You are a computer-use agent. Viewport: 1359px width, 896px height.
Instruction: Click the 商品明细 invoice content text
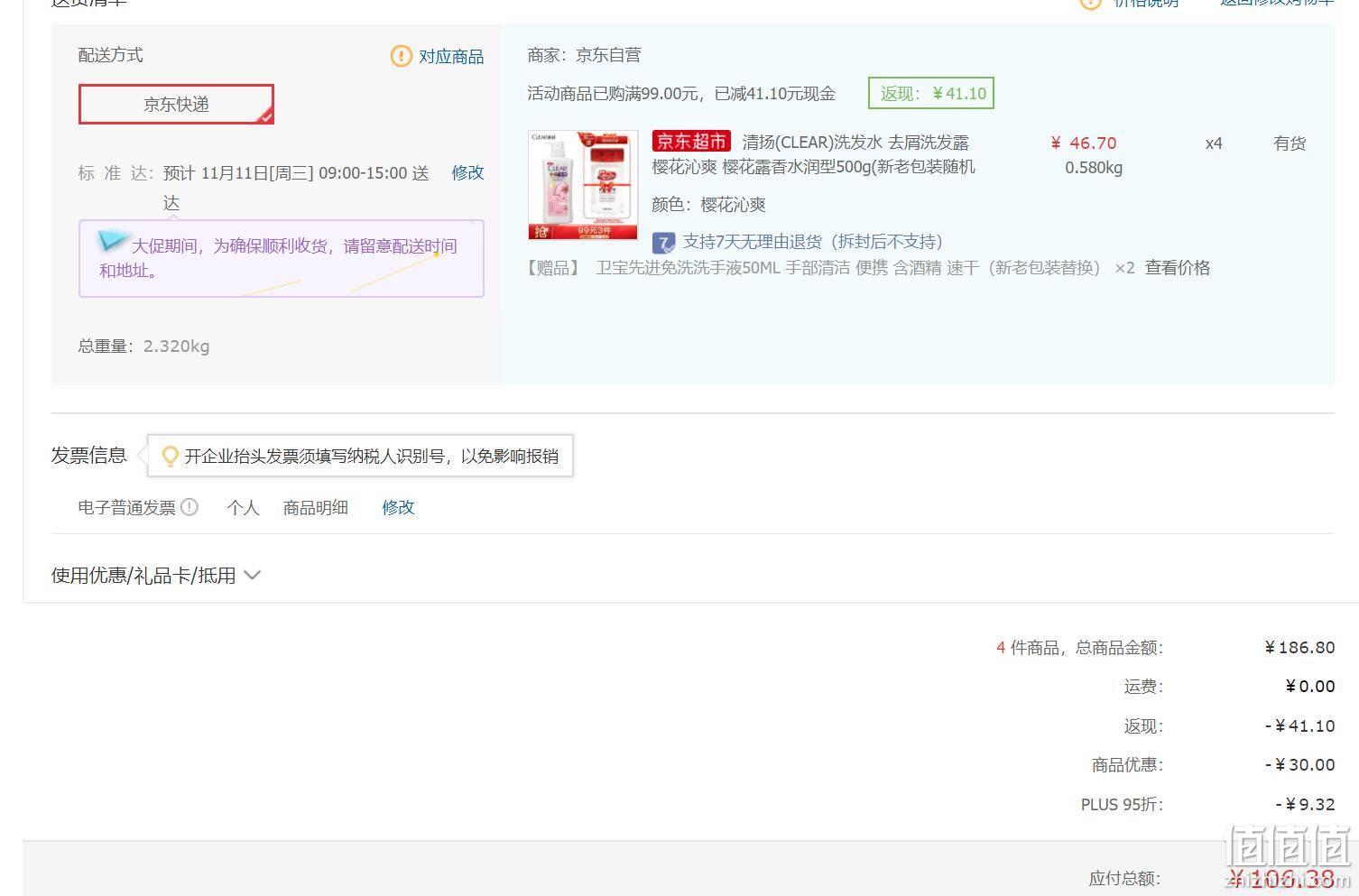316,507
